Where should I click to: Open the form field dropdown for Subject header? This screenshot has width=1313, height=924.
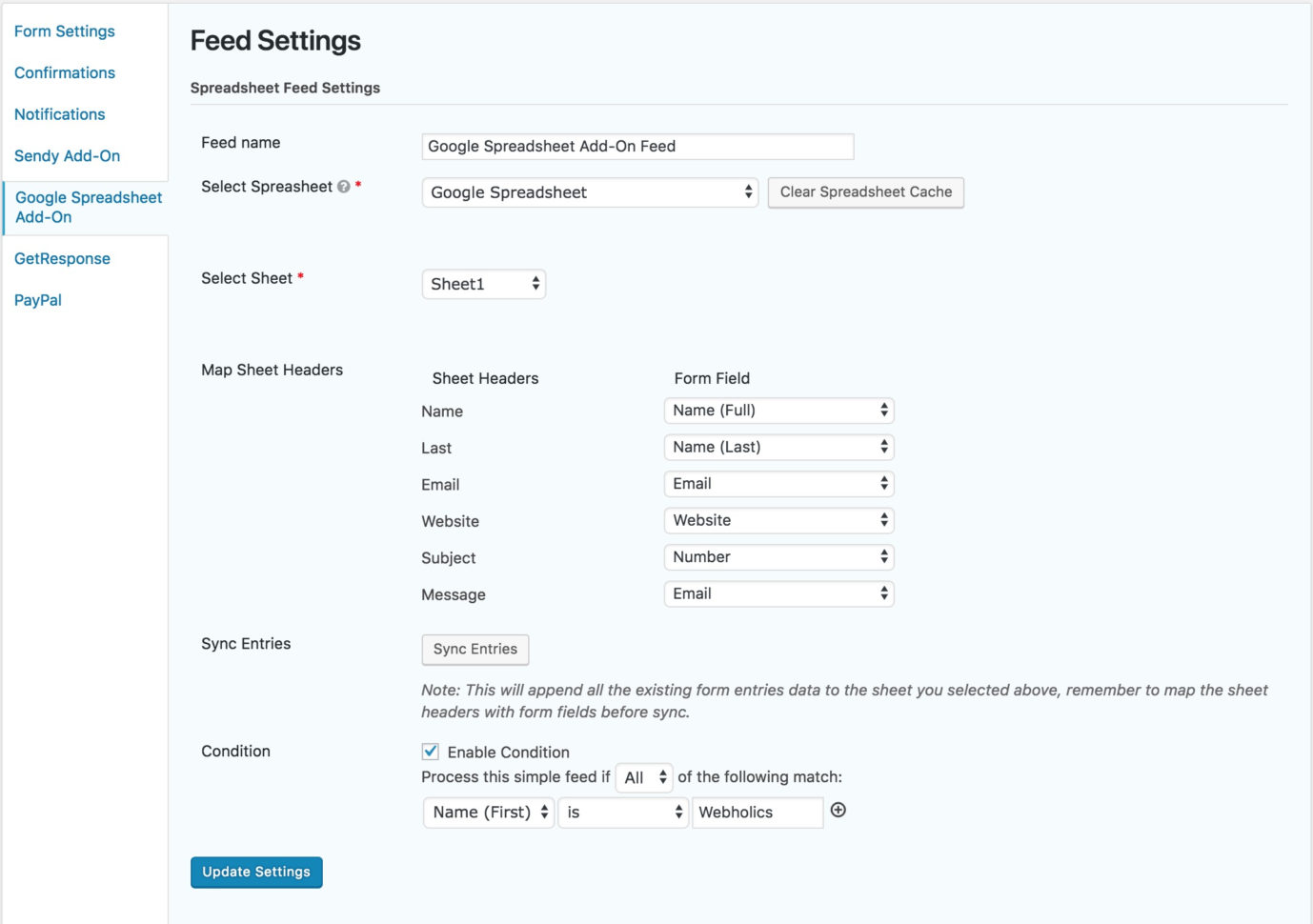click(778, 556)
